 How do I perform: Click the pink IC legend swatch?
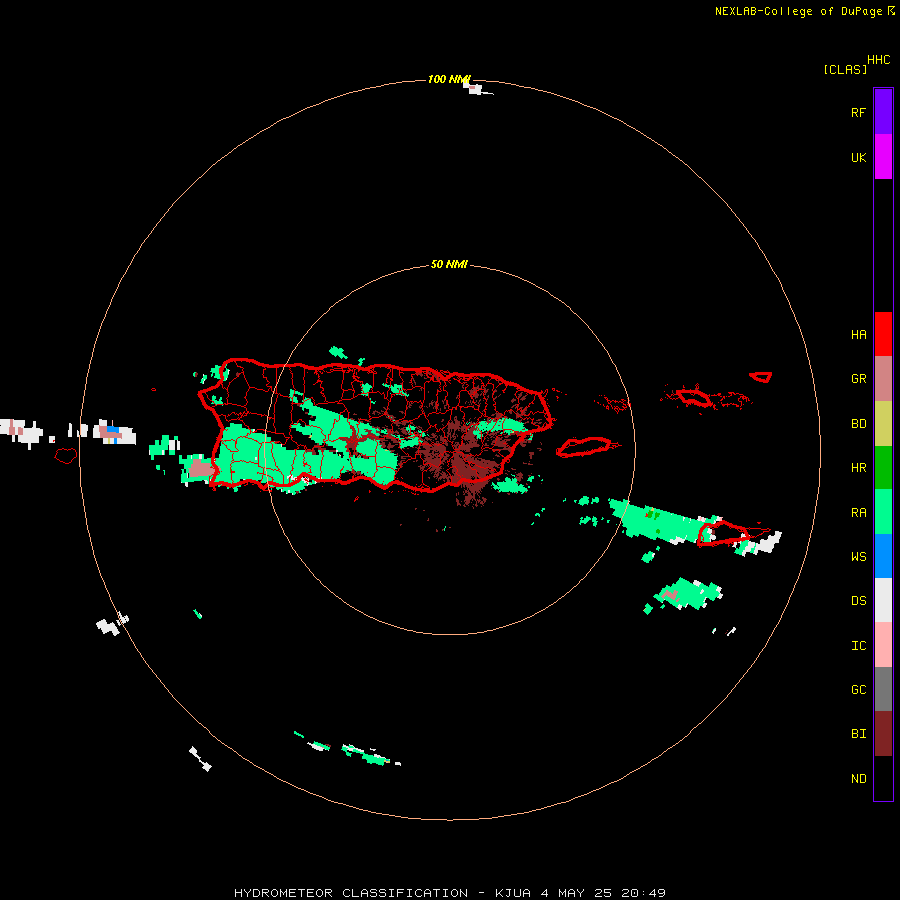(x=883, y=645)
